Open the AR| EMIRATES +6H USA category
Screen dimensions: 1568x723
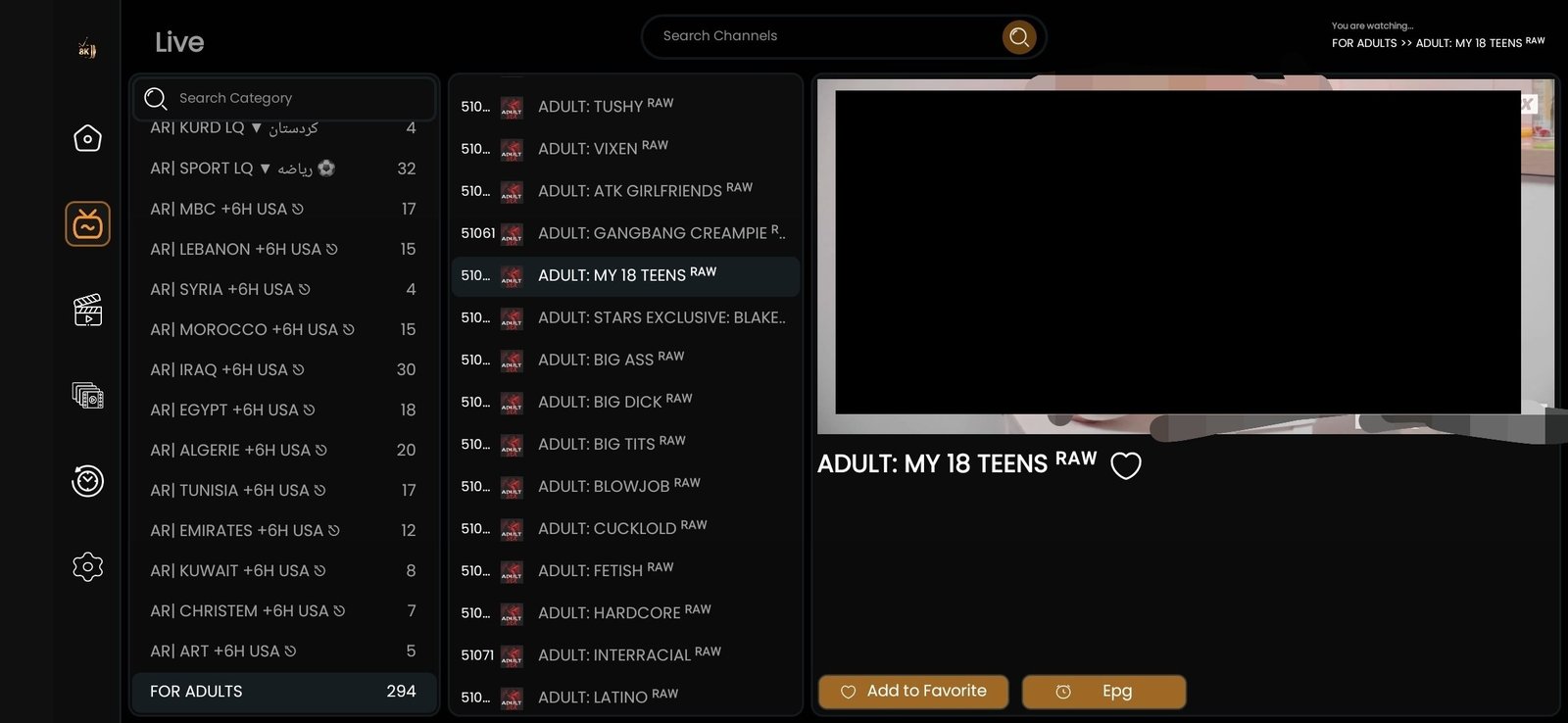[x=283, y=530]
